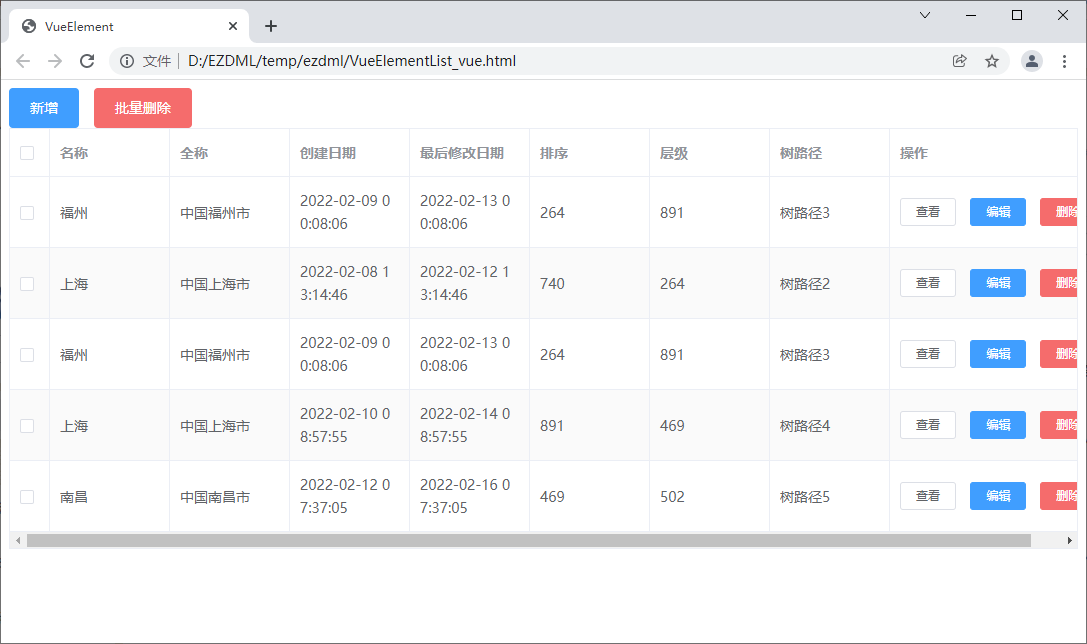Click the VueElement favicon on the tab

point(26,26)
